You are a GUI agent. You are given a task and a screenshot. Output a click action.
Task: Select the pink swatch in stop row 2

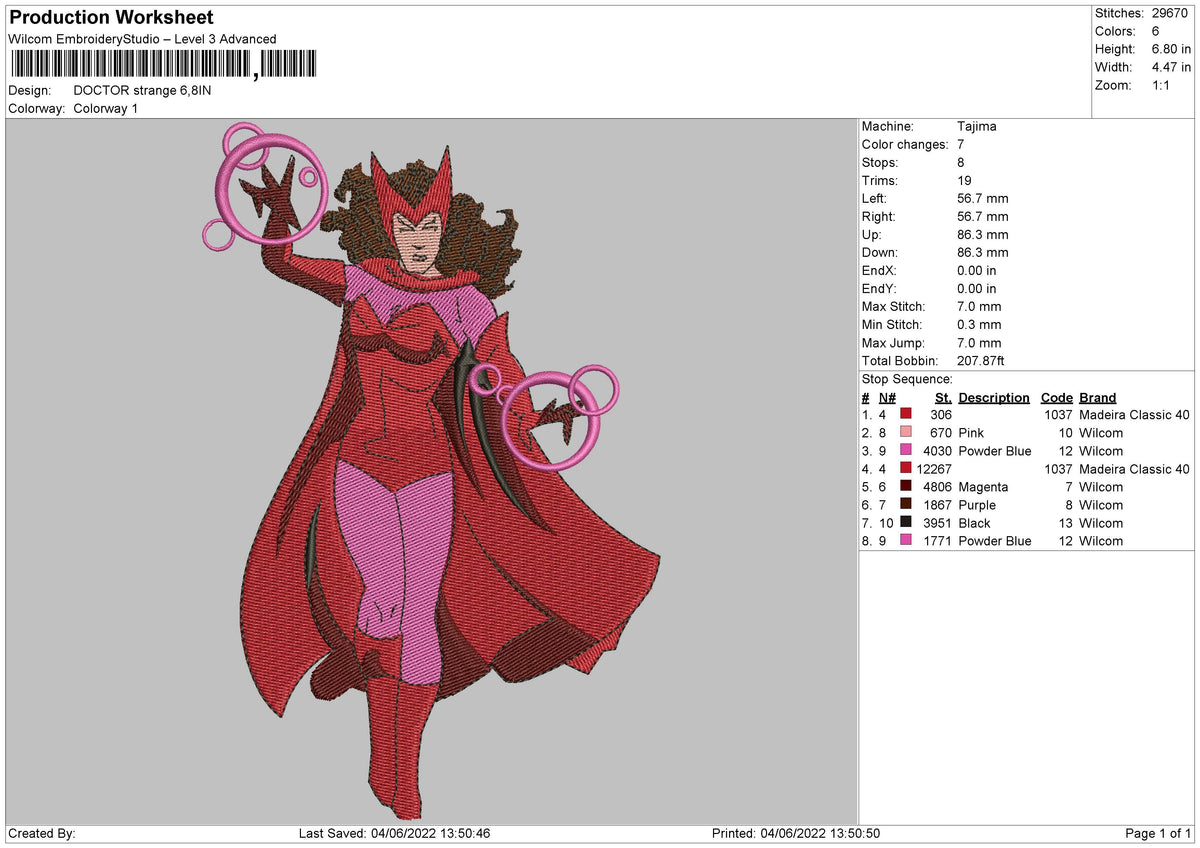pos(906,433)
